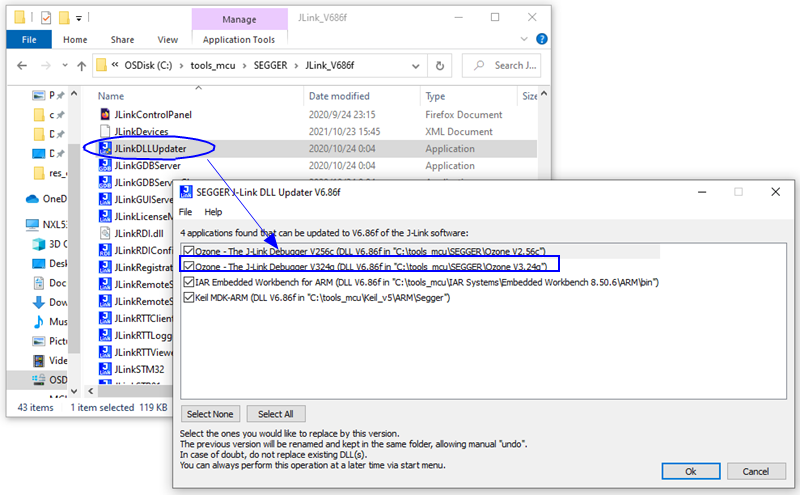Open Downloads folder in sidebar
The image size is (800, 495).
(49, 302)
